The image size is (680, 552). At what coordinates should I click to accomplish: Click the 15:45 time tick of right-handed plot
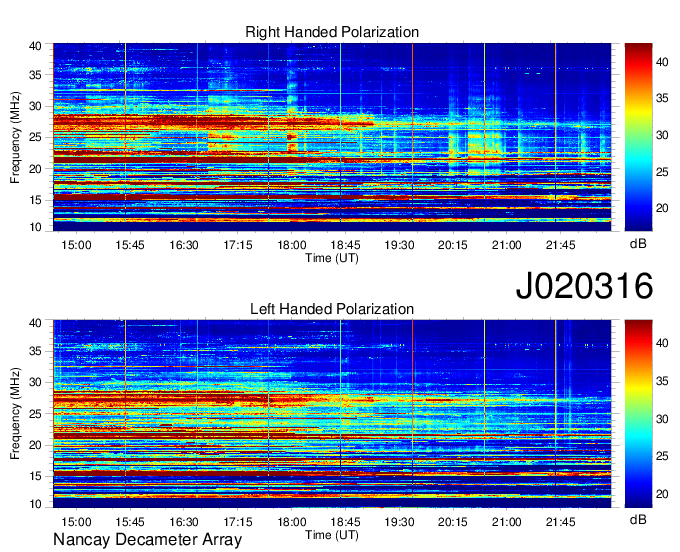point(130,245)
